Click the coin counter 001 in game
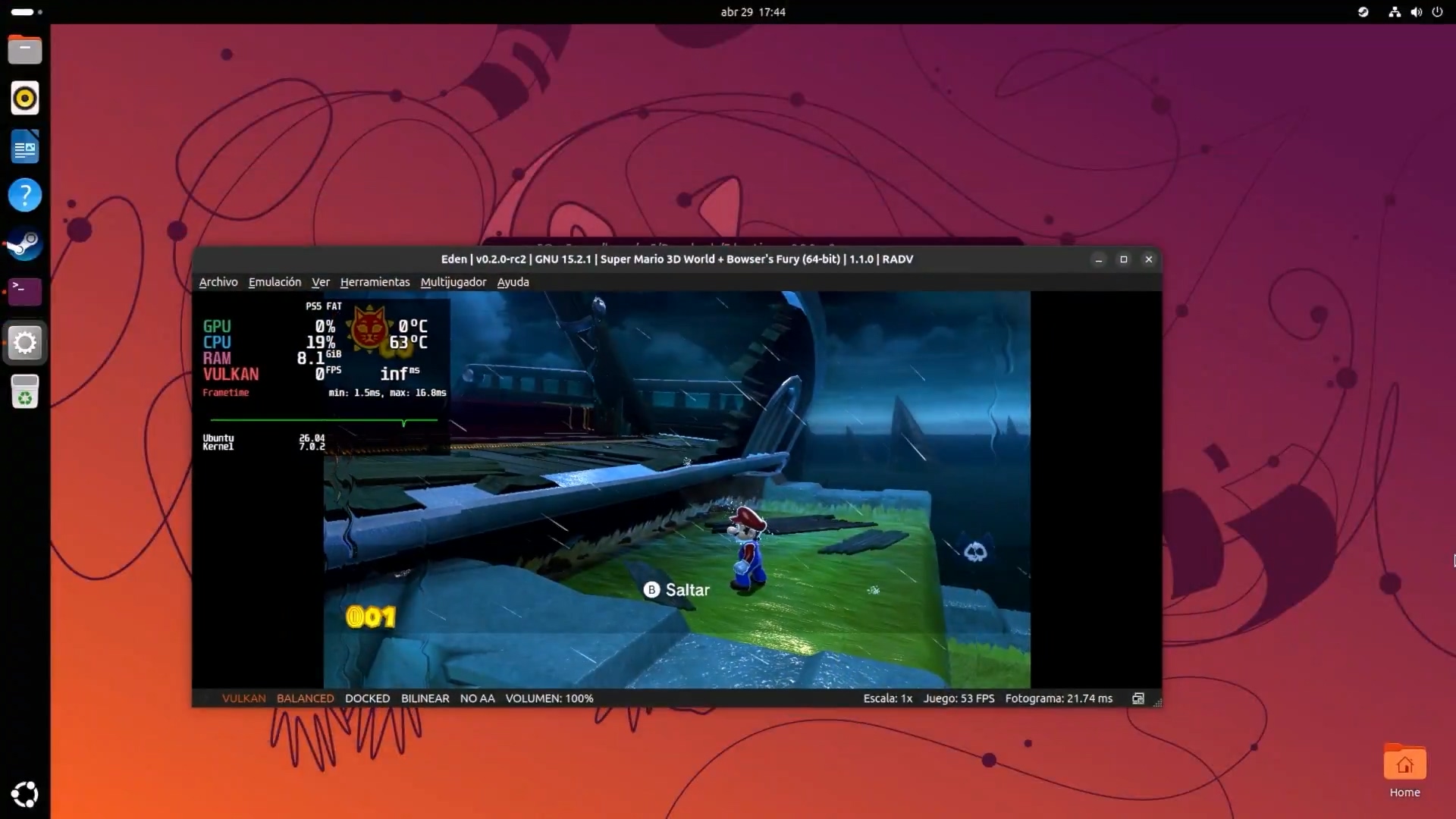This screenshot has width=1456, height=819. [371, 617]
